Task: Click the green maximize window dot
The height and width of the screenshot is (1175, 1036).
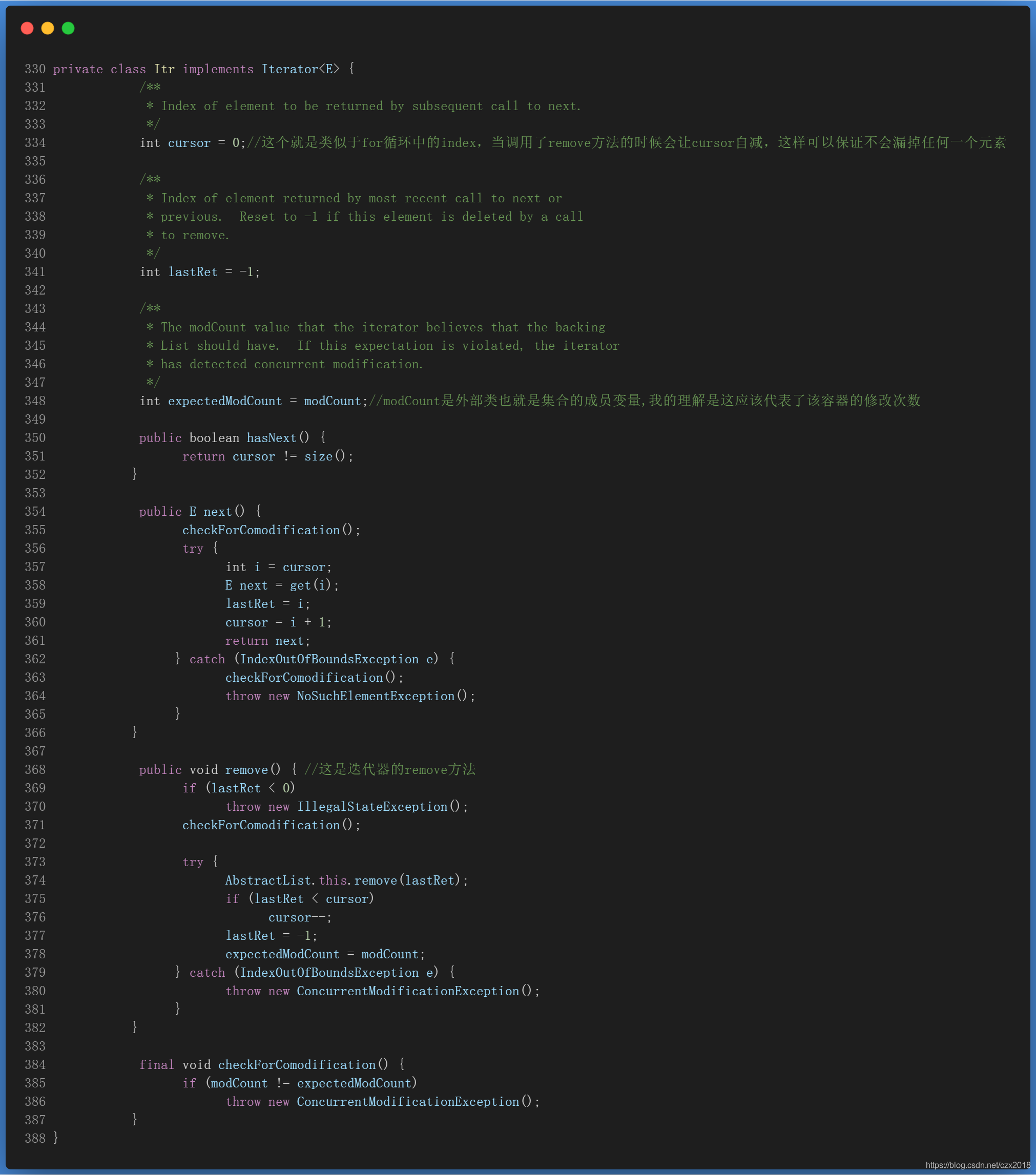Action: tap(68, 28)
